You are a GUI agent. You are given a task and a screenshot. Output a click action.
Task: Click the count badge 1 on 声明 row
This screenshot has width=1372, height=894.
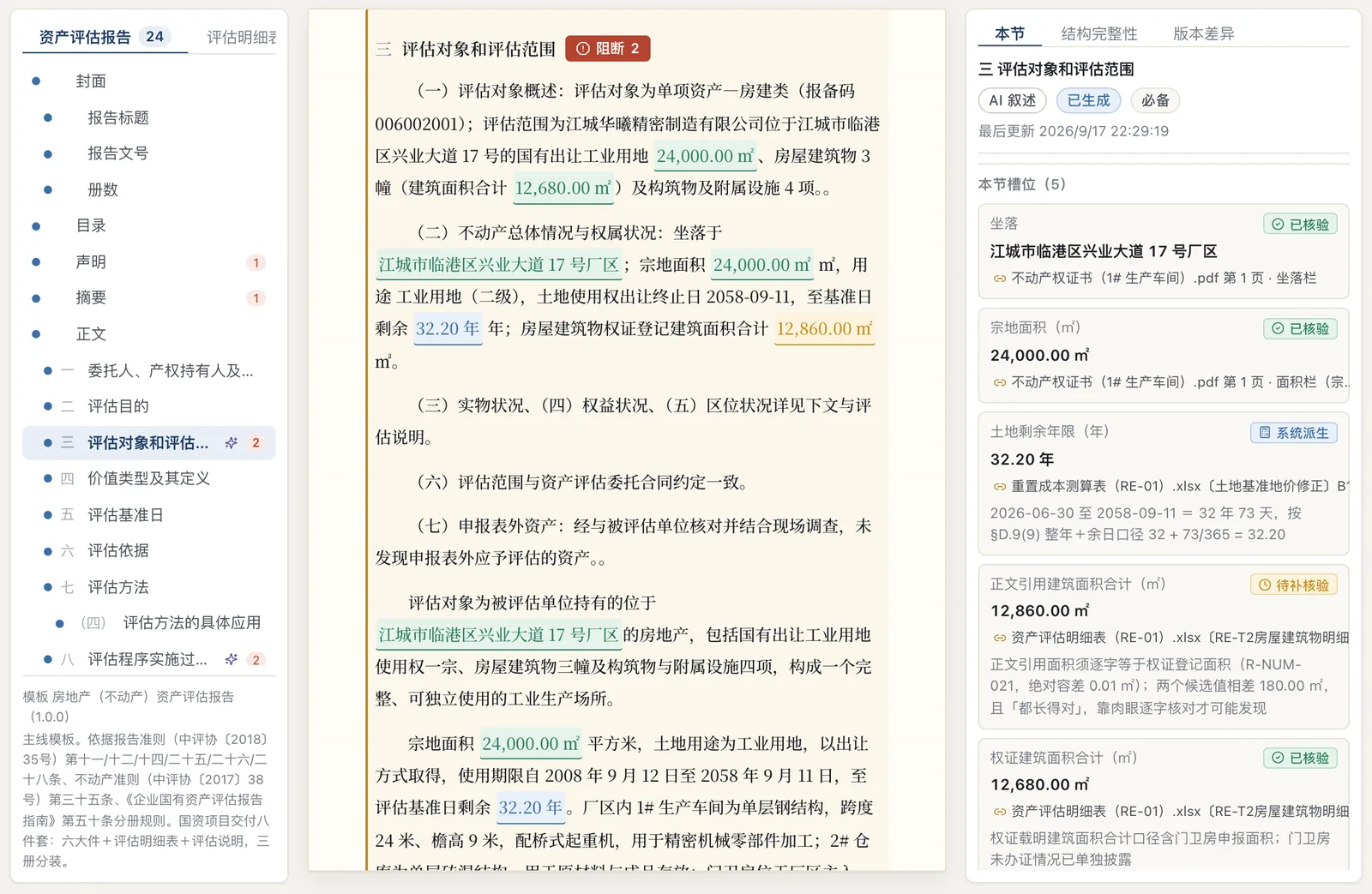pos(256,263)
